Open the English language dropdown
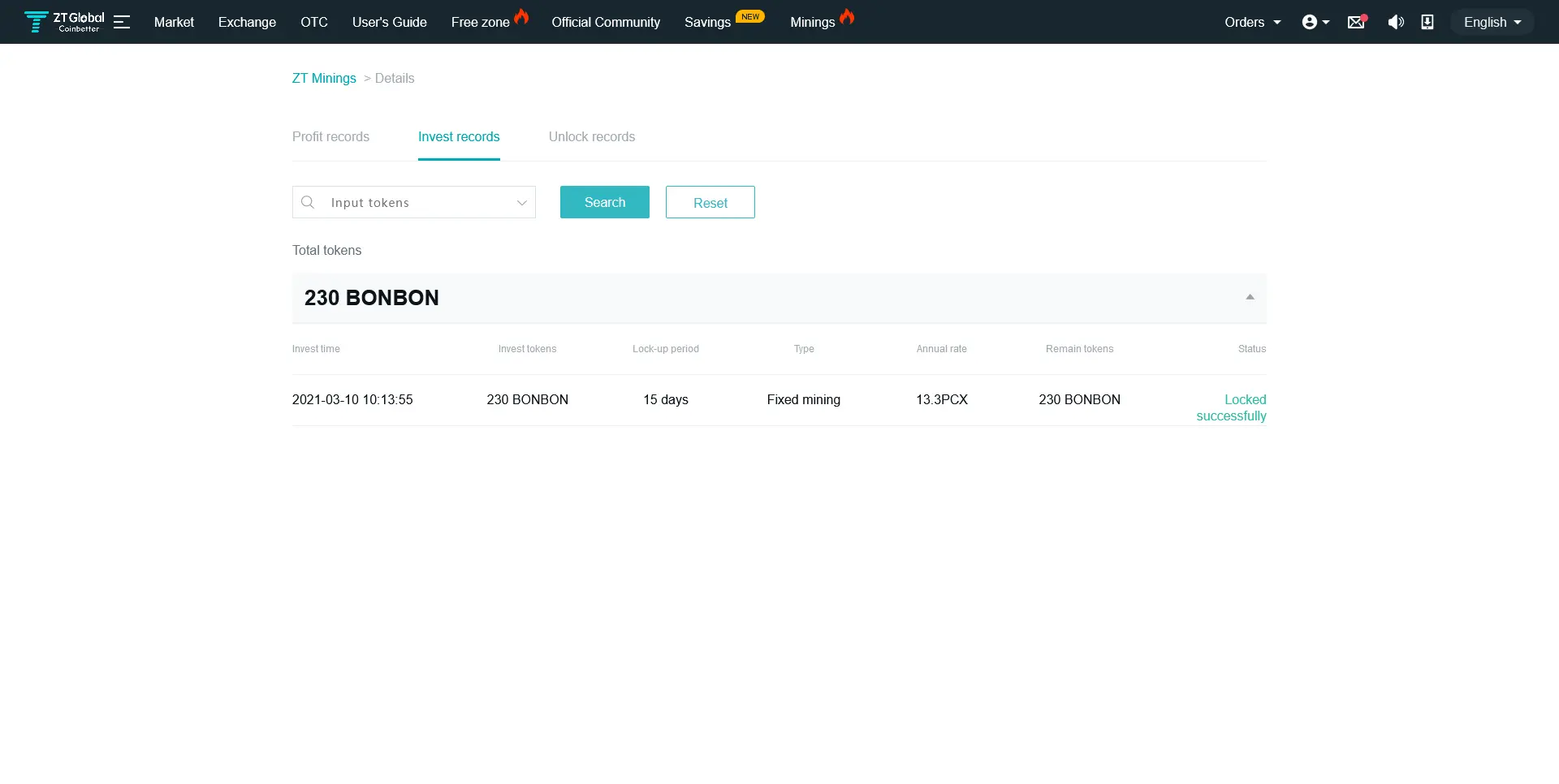This screenshot has width=1559, height=784. pyautogui.click(x=1492, y=22)
